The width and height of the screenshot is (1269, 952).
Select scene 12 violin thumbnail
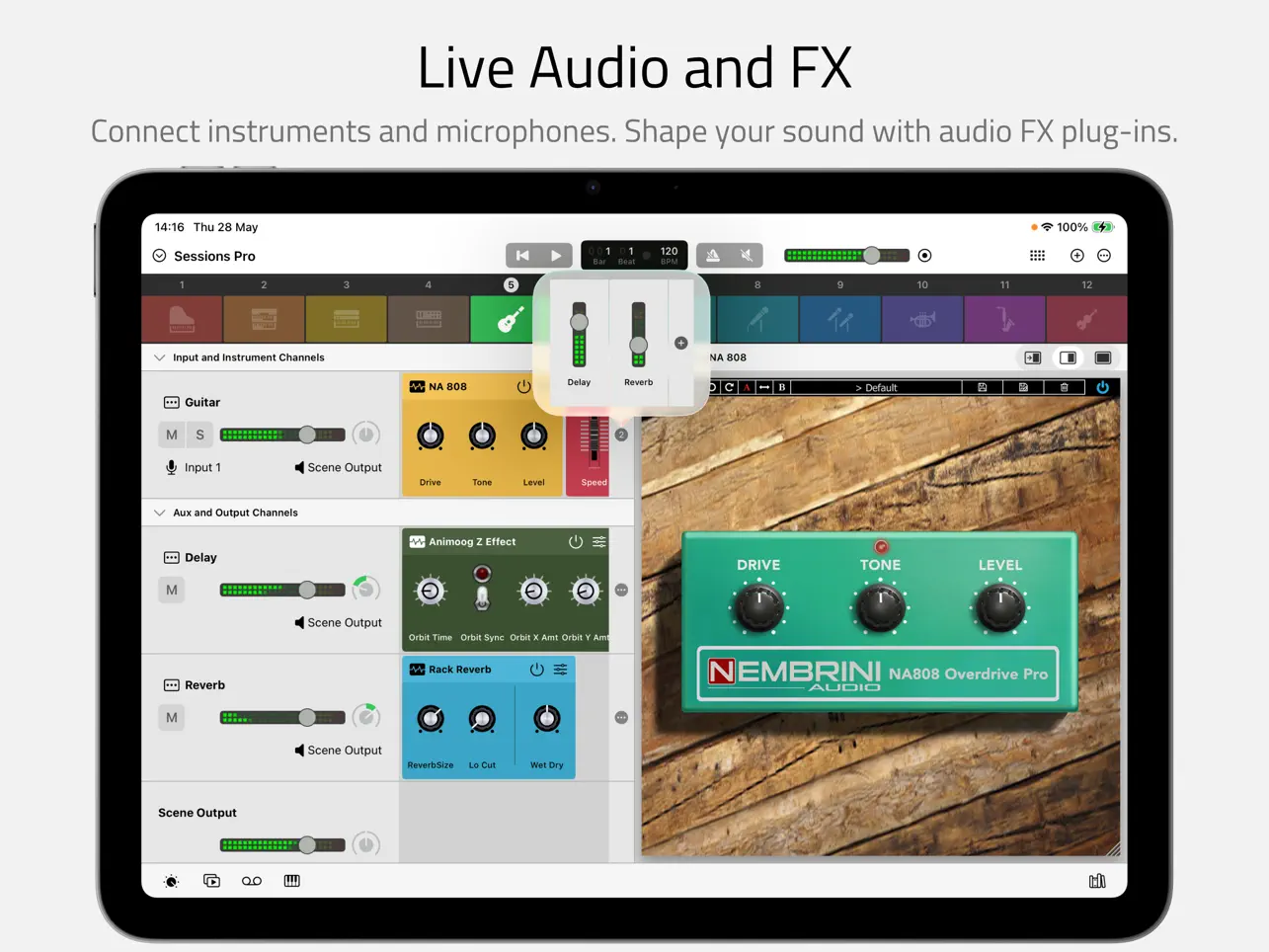pos(1086,319)
